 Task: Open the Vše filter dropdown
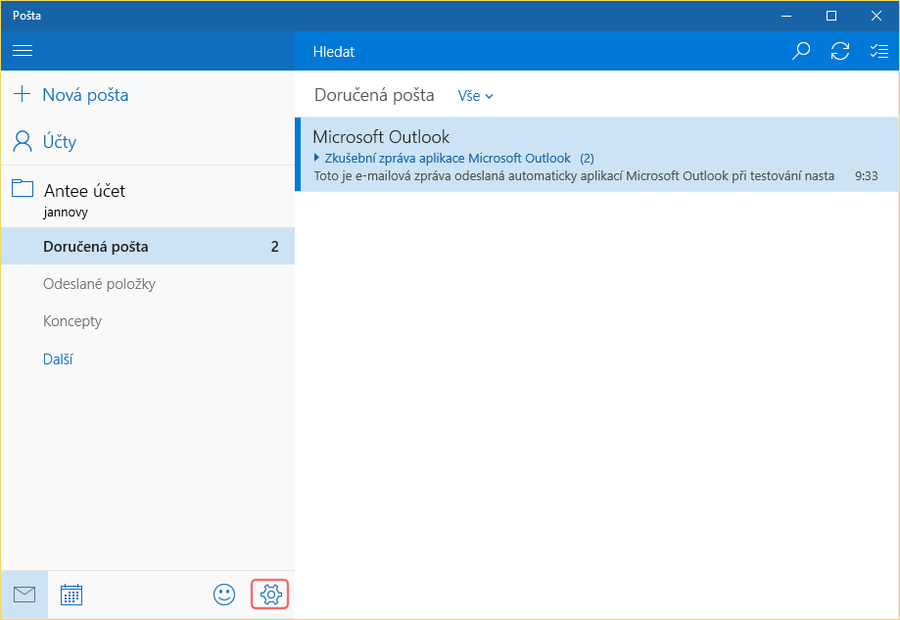[476, 96]
